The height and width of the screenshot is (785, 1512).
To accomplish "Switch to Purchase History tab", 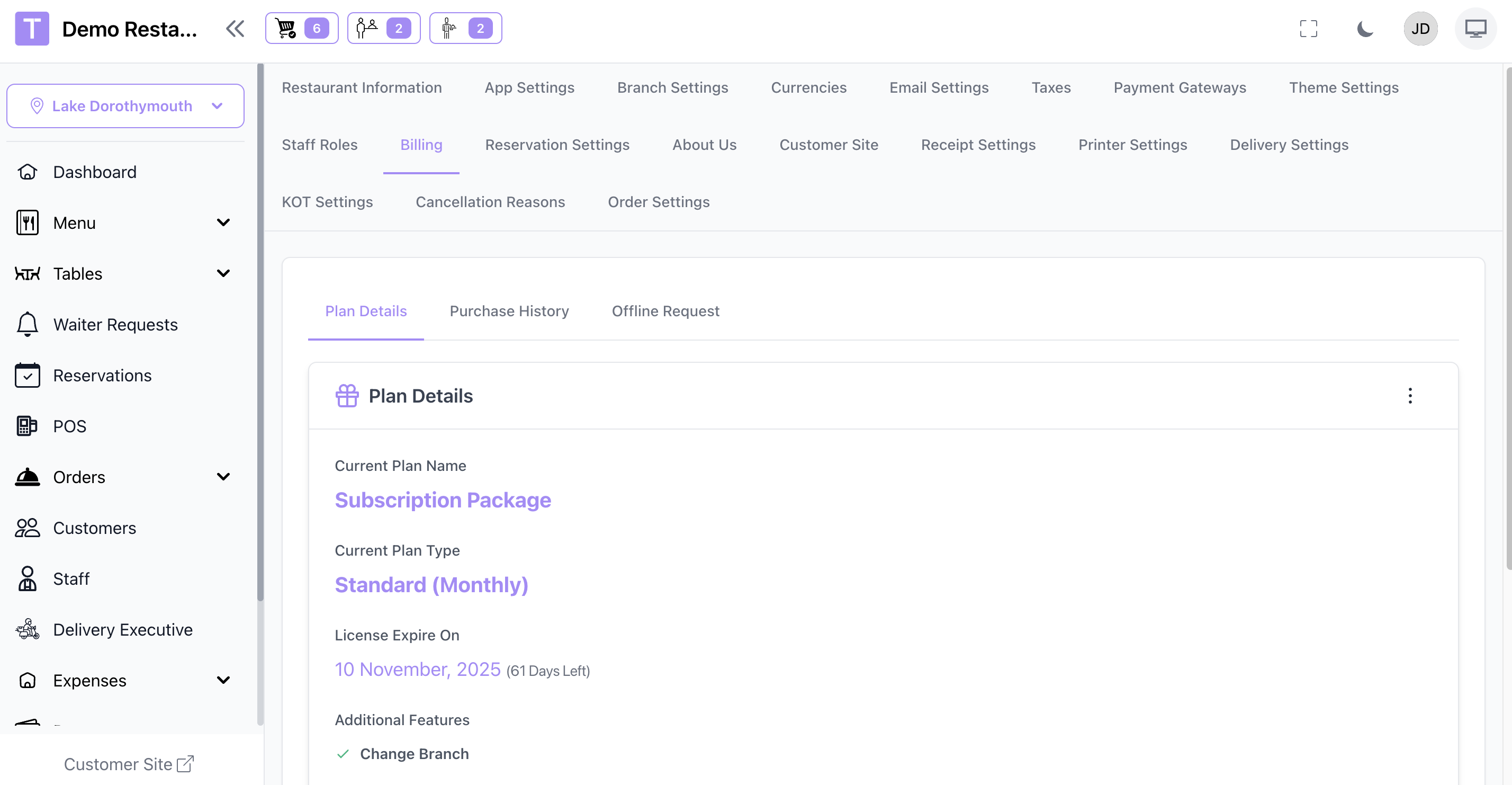I will point(509,310).
